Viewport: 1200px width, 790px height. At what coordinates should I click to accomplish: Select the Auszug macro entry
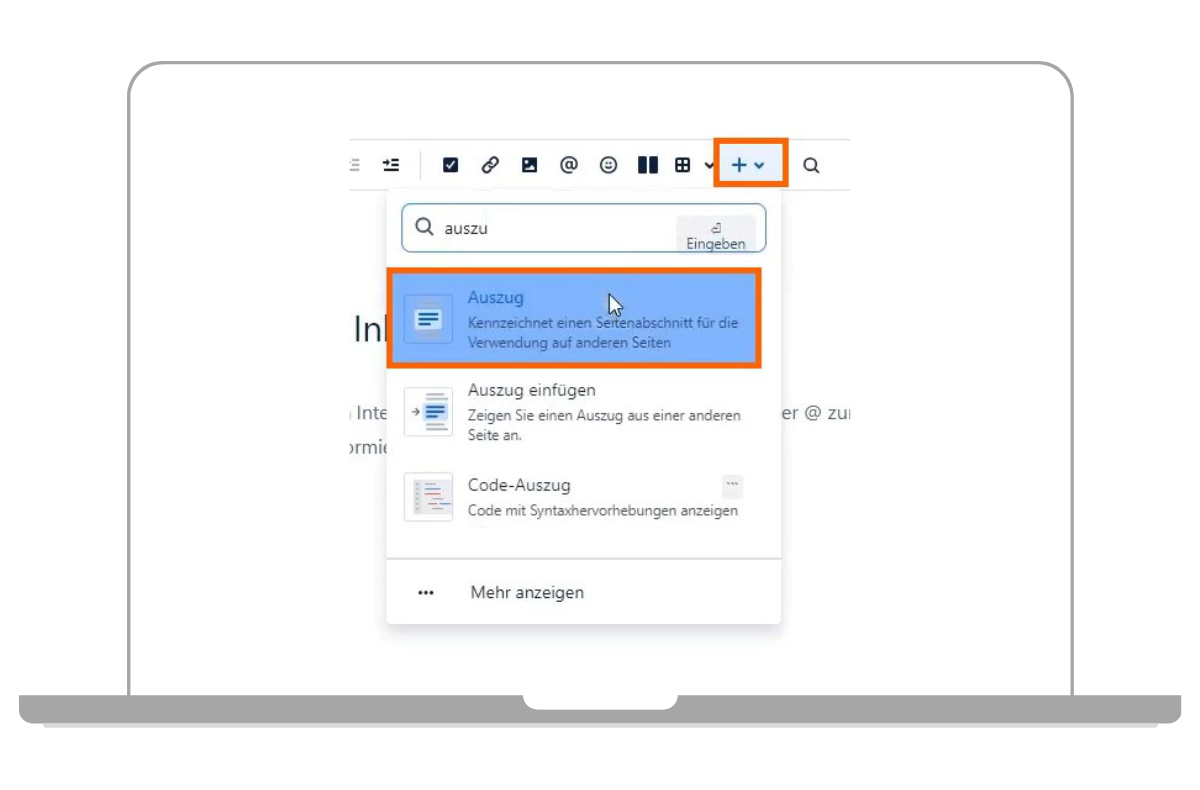(574, 319)
